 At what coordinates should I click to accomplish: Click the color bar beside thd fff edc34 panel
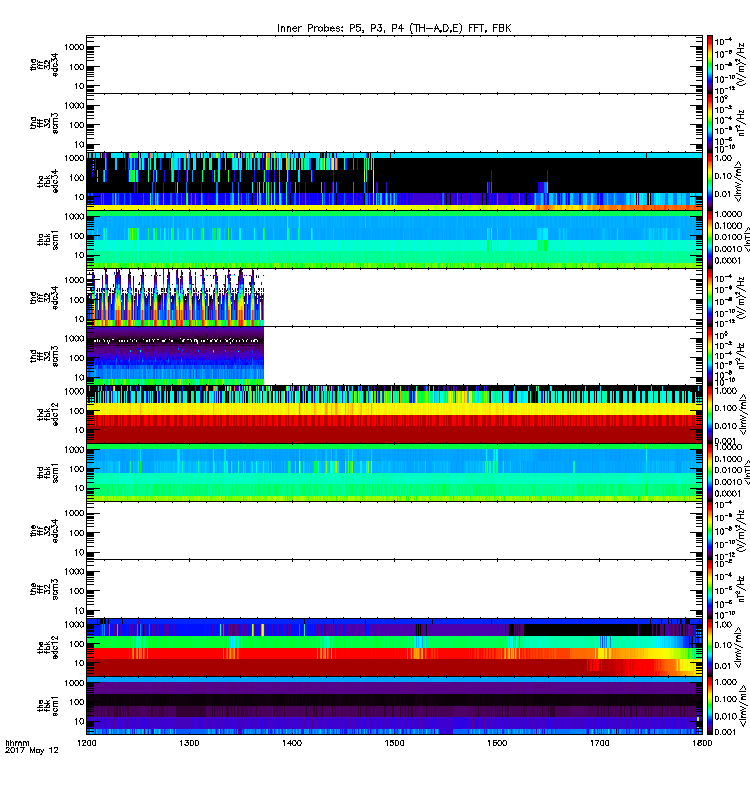(710, 297)
